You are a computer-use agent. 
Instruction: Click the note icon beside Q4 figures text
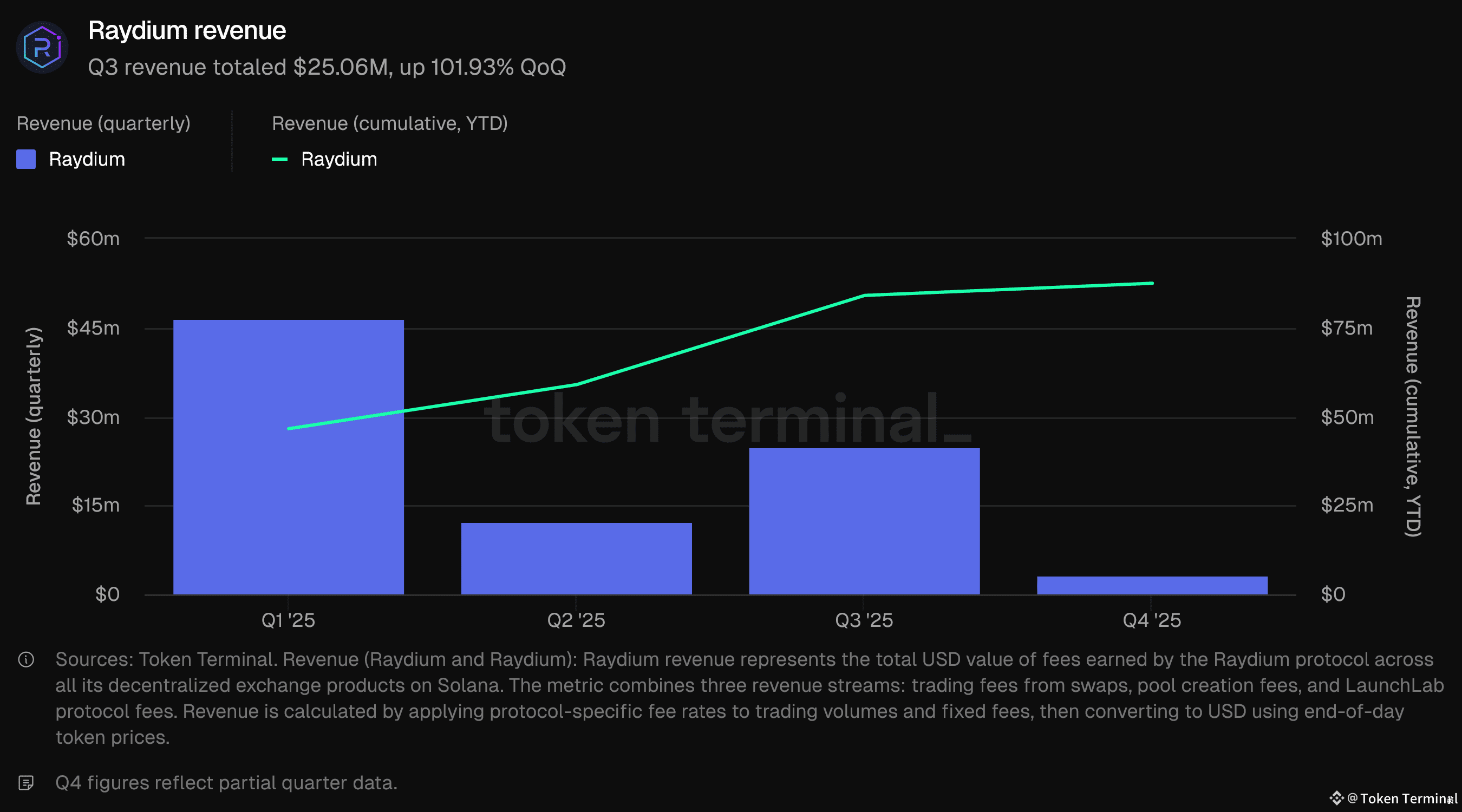[x=26, y=783]
